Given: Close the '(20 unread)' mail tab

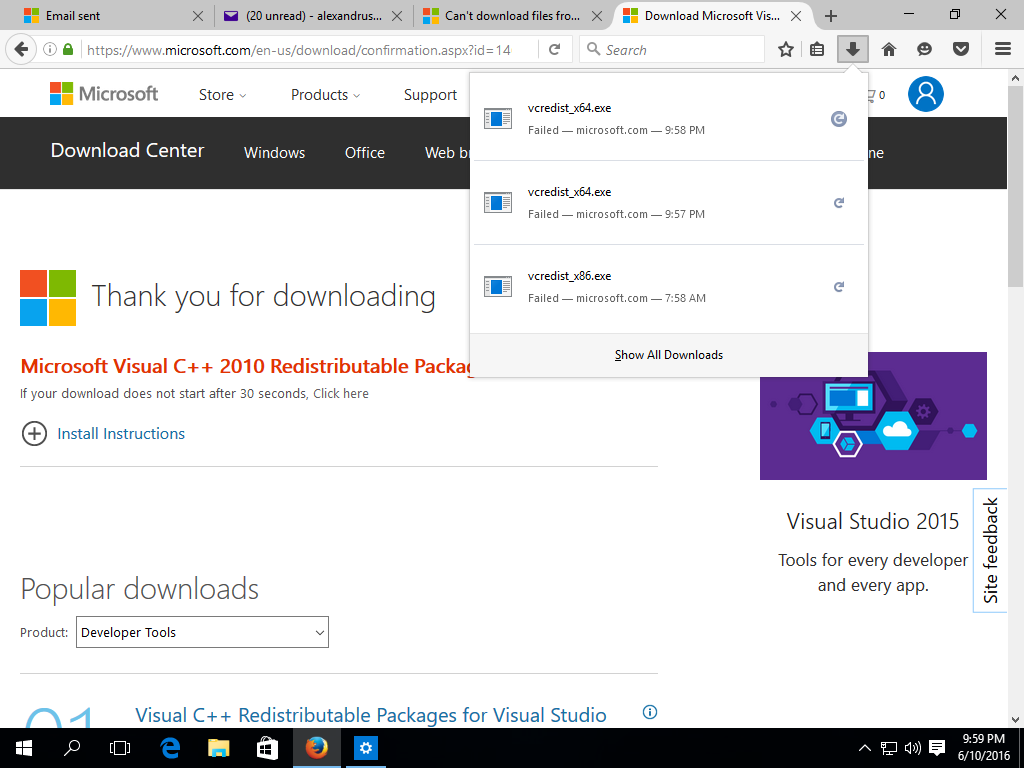Looking at the screenshot, I should [x=397, y=16].
